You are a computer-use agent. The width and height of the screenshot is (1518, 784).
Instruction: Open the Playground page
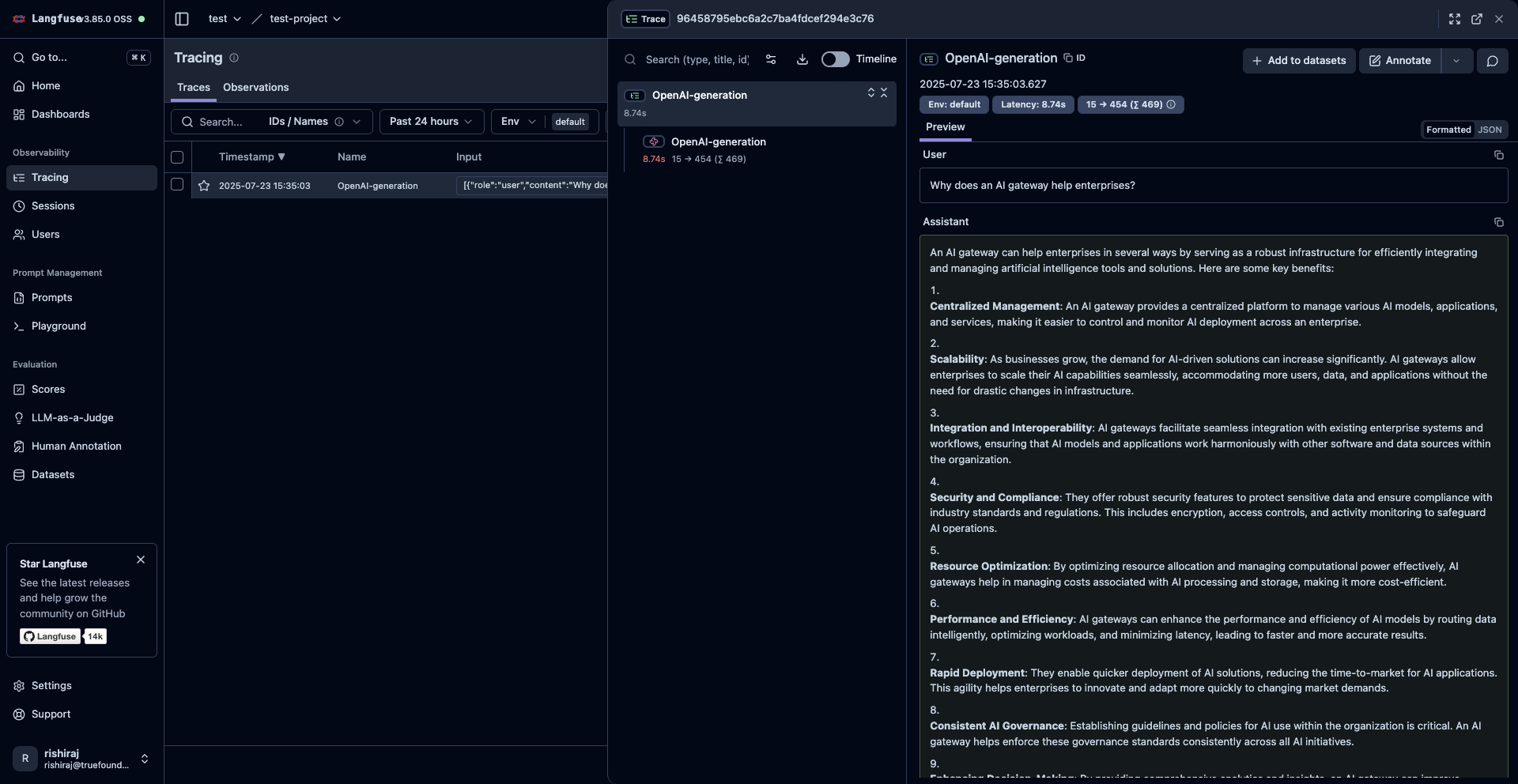pos(81,326)
